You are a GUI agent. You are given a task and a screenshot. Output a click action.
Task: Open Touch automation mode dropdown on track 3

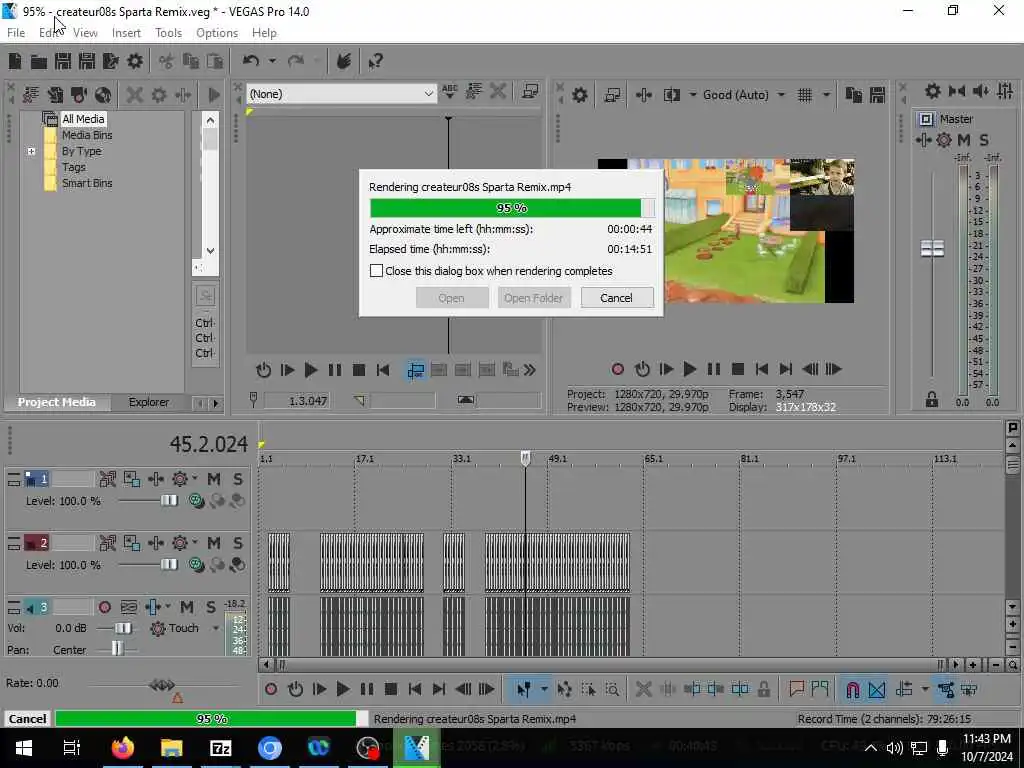(216, 628)
